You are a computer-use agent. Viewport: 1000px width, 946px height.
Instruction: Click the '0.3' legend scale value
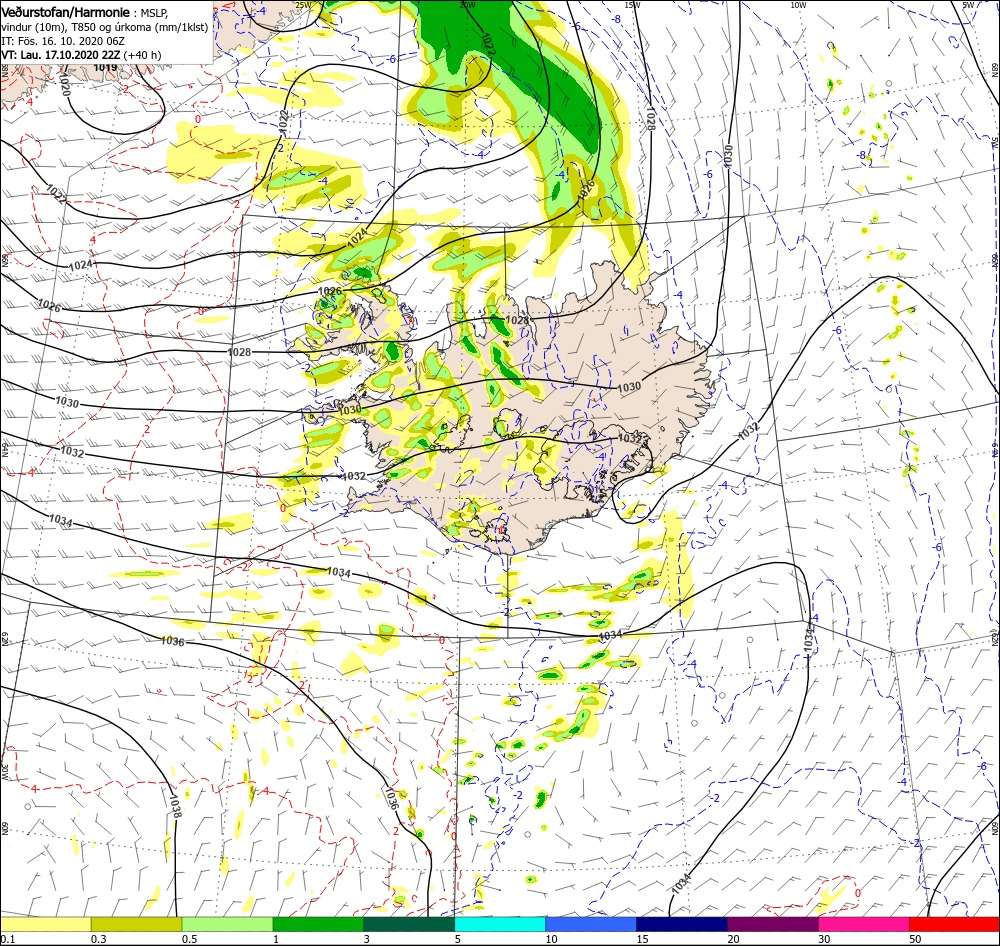(99, 939)
